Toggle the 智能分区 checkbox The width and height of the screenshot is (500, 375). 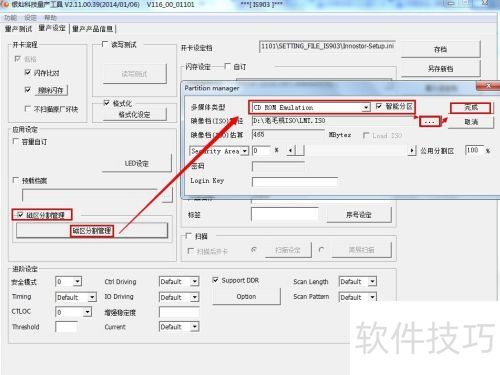point(379,106)
